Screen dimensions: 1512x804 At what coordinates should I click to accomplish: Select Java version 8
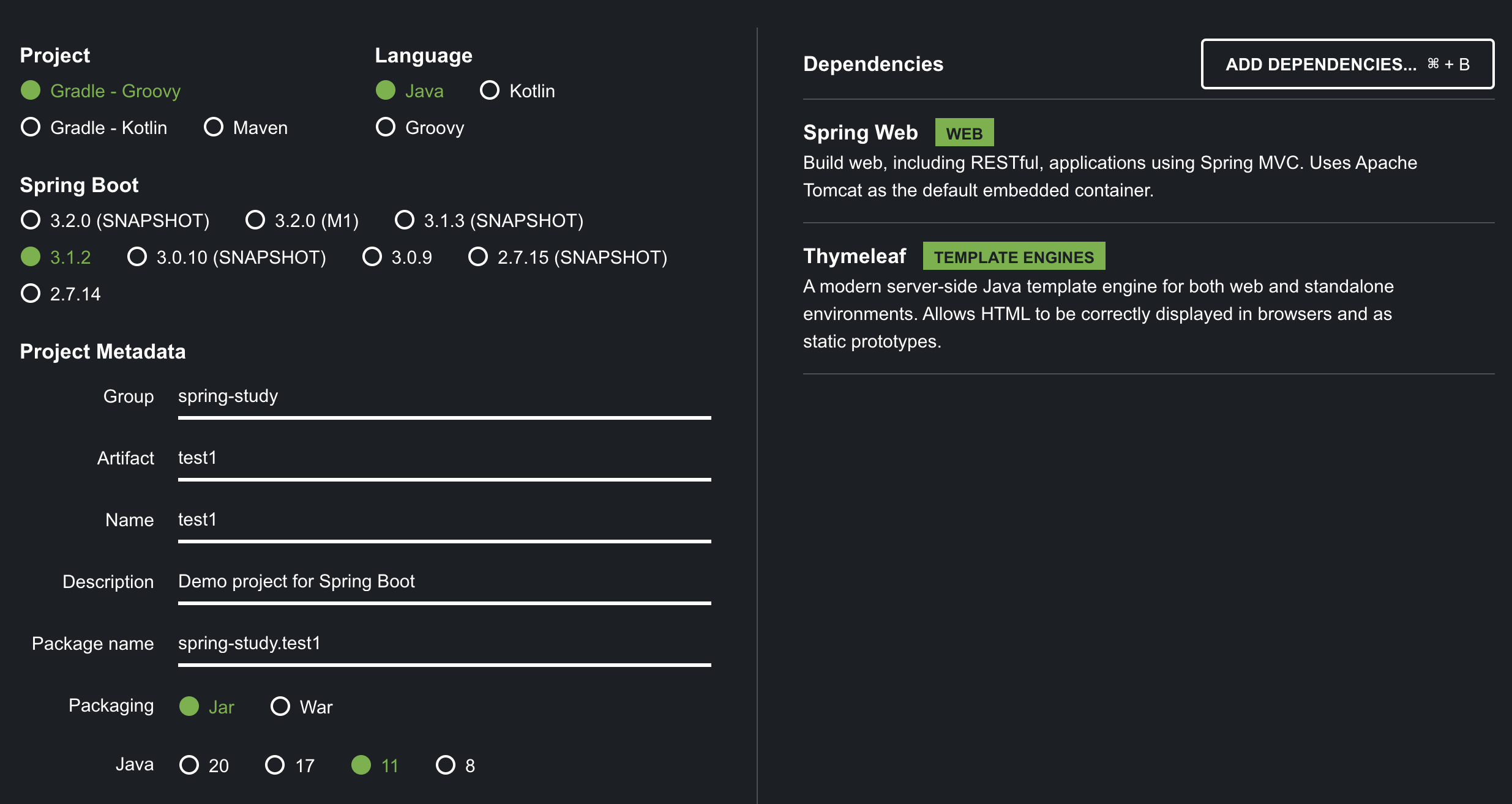point(455,765)
